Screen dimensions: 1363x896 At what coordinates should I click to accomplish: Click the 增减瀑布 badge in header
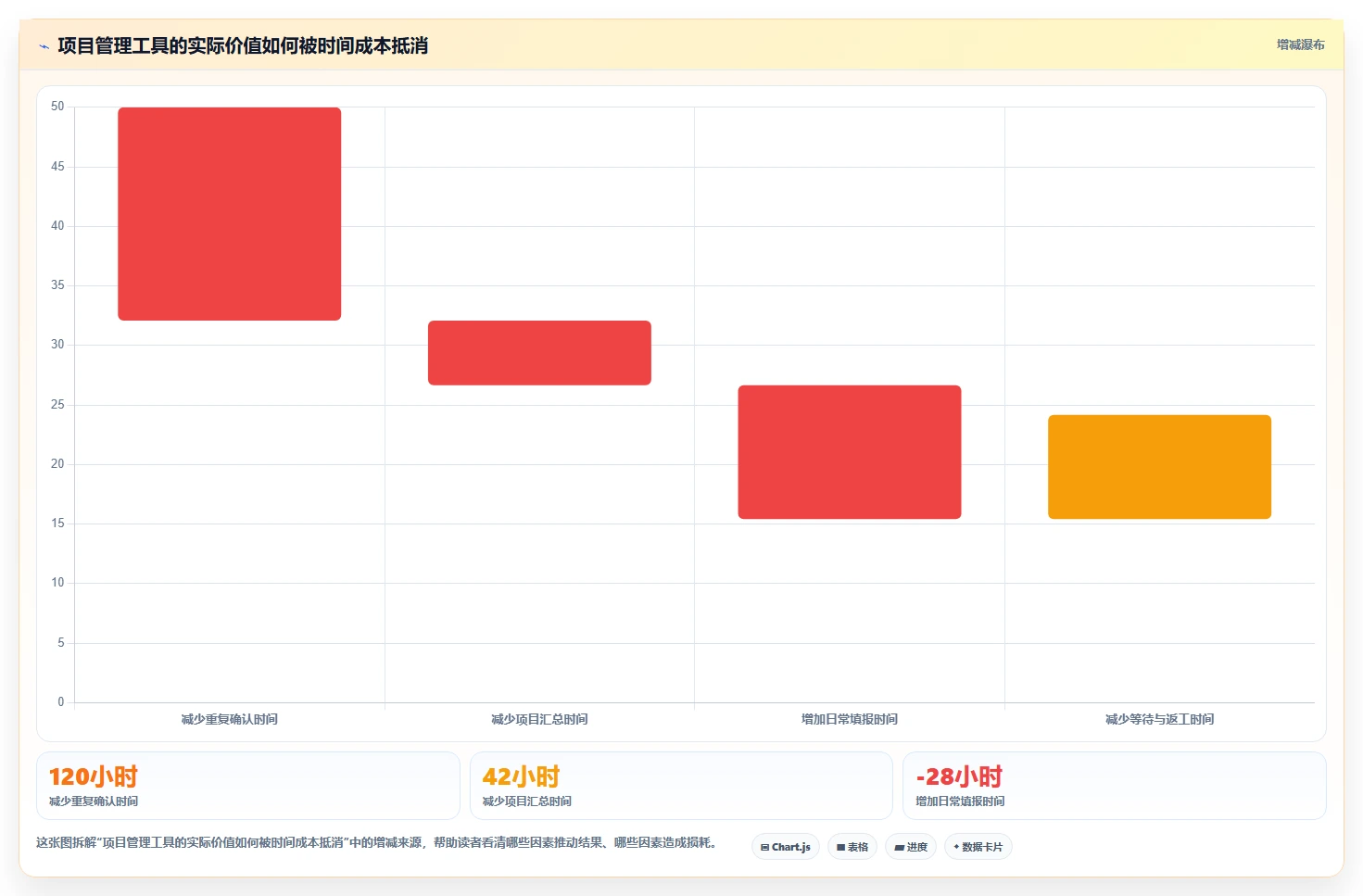point(1300,44)
